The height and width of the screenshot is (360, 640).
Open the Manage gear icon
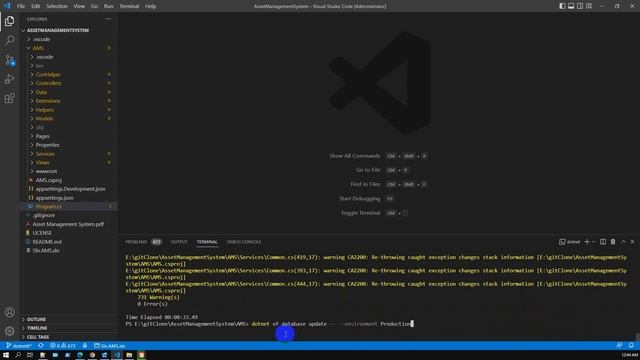pos(9,331)
